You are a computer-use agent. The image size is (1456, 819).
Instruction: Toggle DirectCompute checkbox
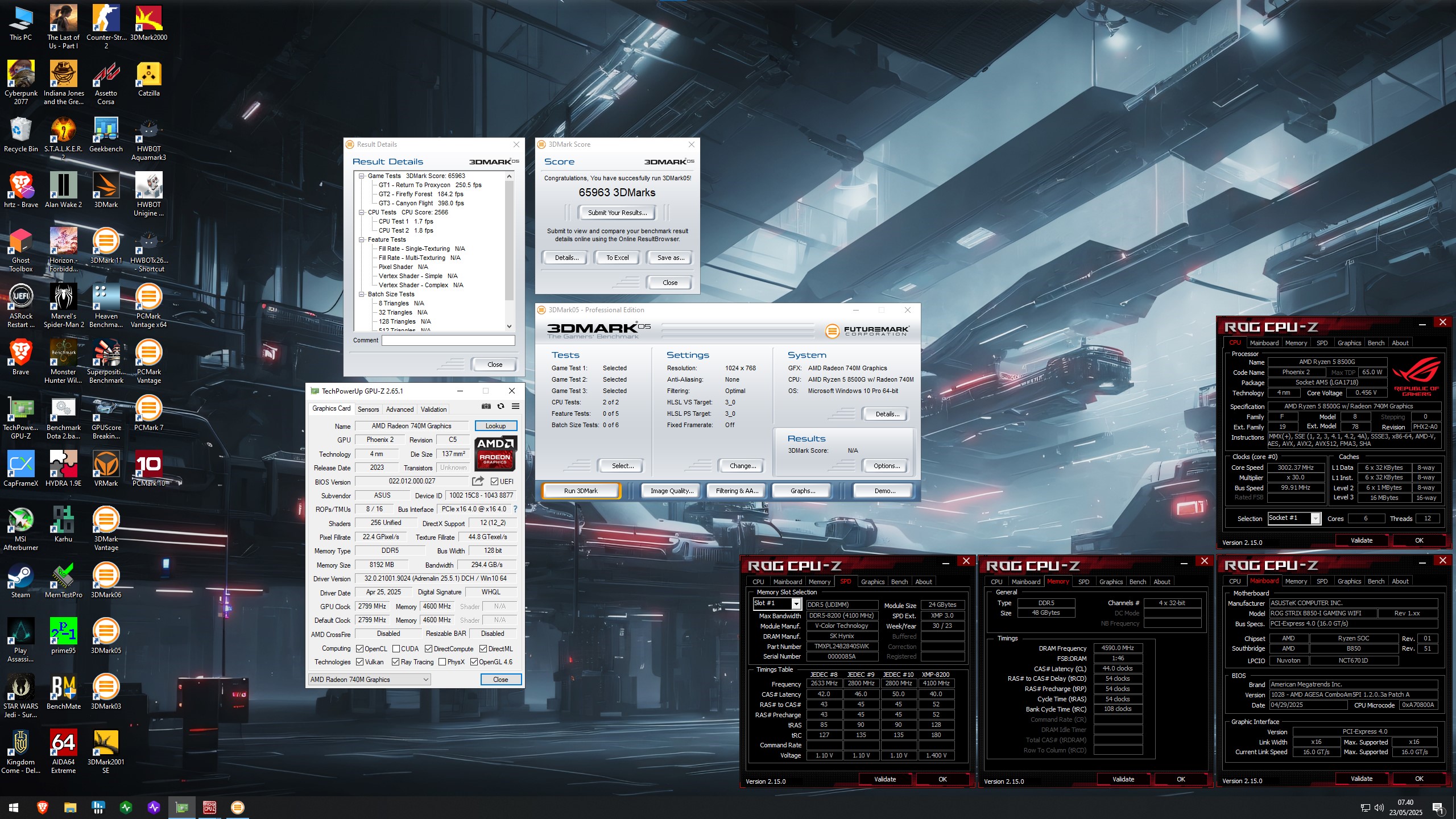coord(428,649)
